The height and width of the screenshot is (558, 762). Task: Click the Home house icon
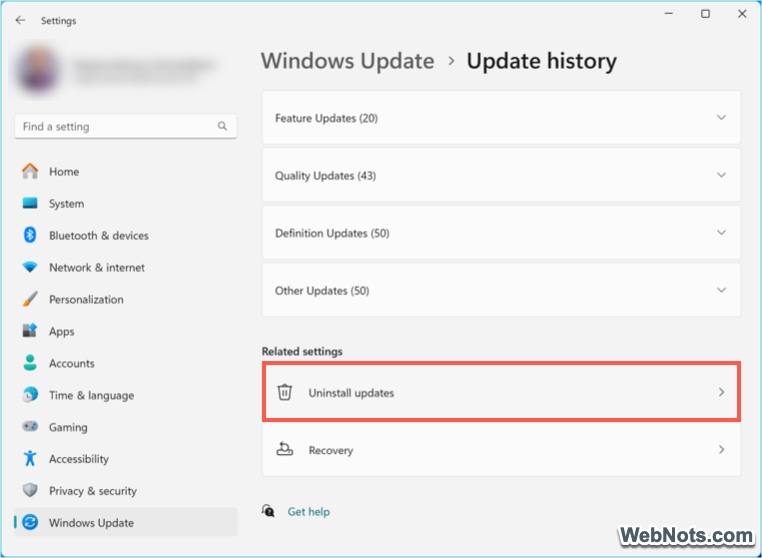click(x=30, y=171)
